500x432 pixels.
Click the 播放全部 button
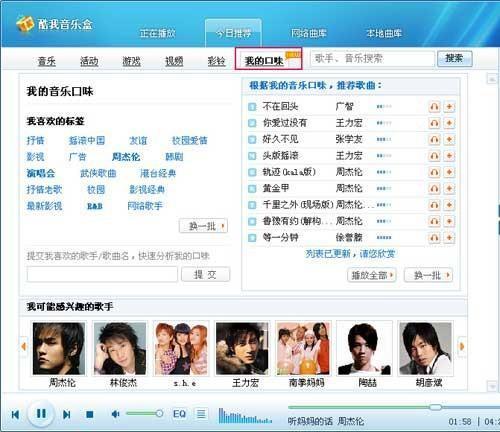tap(372, 275)
